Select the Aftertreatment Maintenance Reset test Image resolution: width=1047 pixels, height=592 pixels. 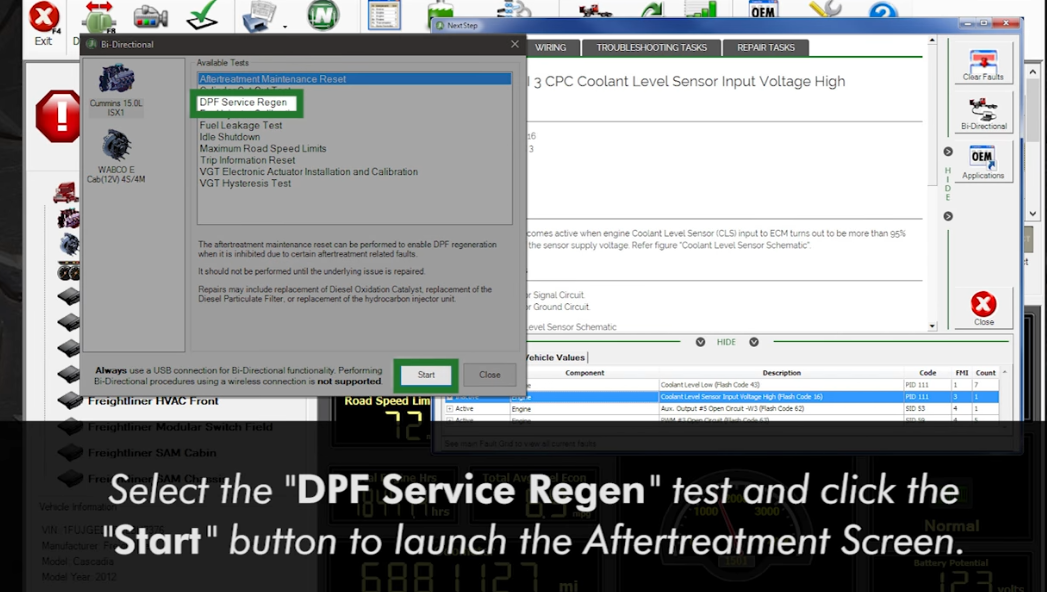[x=355, y=79]
